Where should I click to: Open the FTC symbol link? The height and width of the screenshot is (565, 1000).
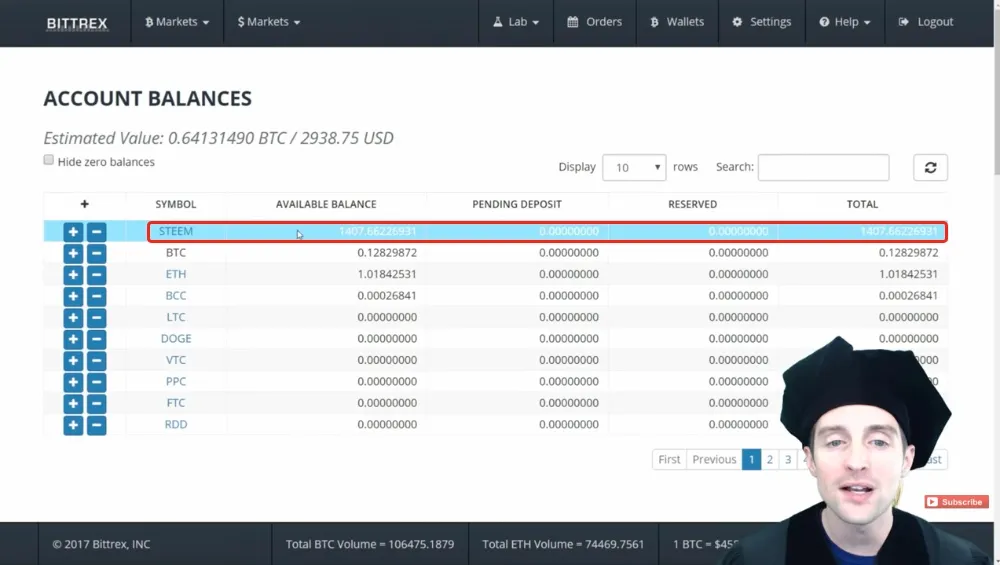click(x=176, y=403)
